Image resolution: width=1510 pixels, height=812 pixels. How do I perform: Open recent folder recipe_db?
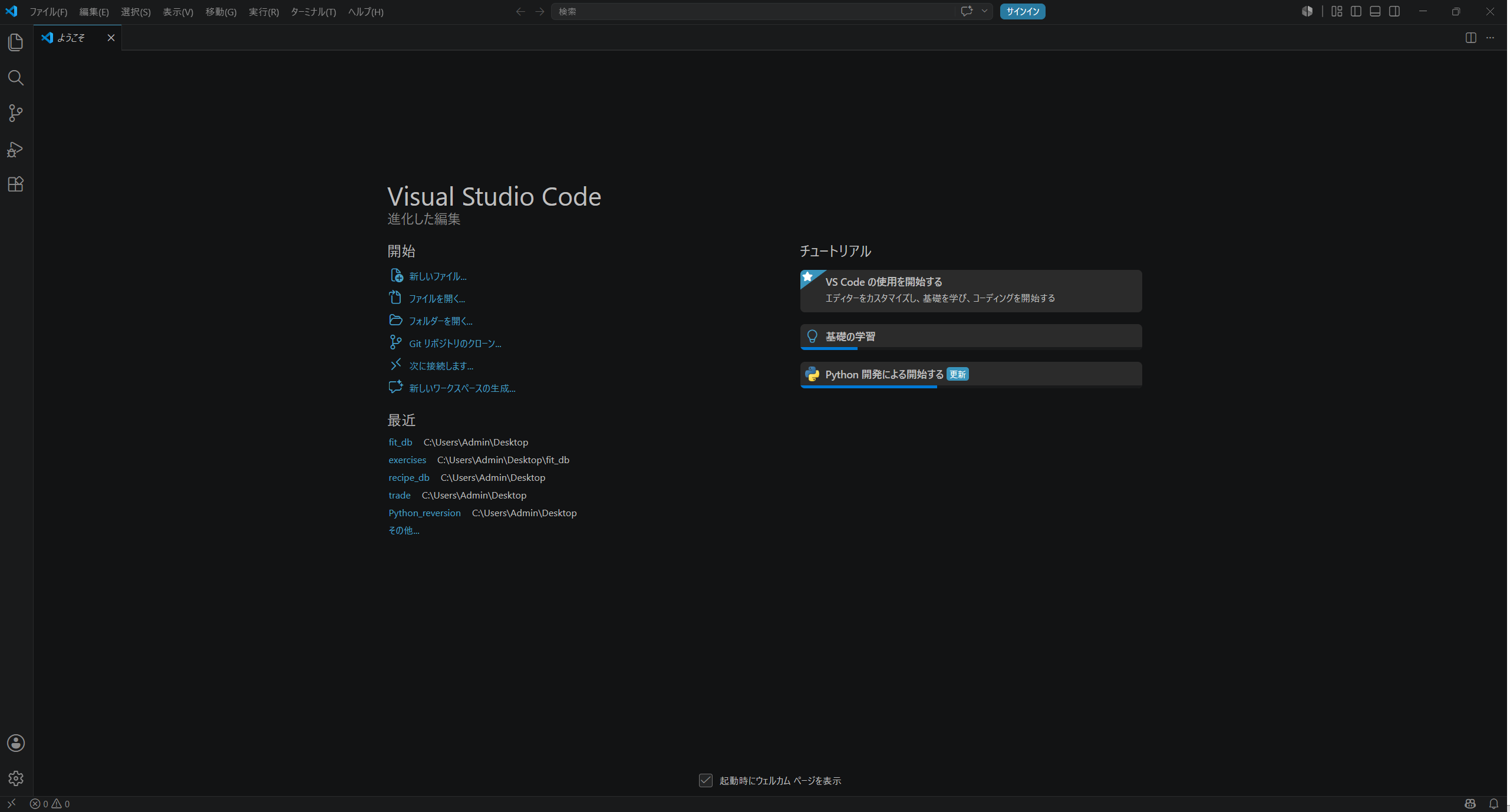[409, 477]
